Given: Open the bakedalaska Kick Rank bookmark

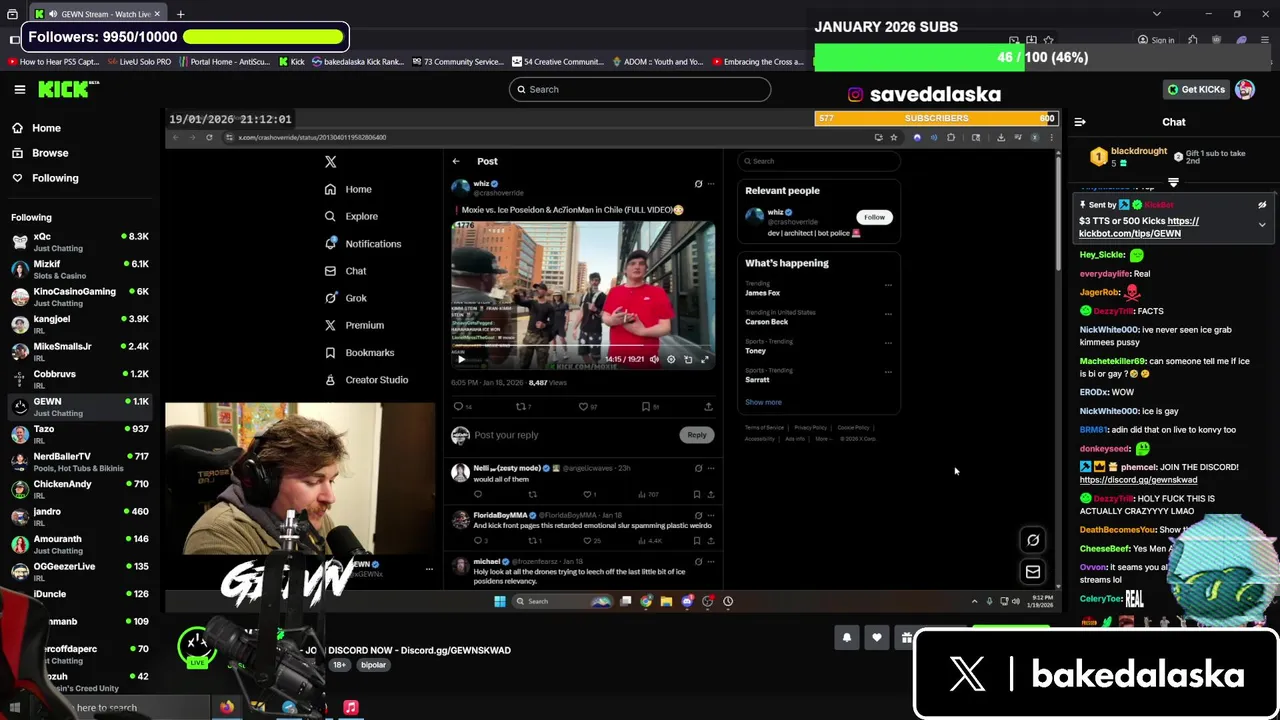Looking at the screenshot, I should [x=358, y=62].
